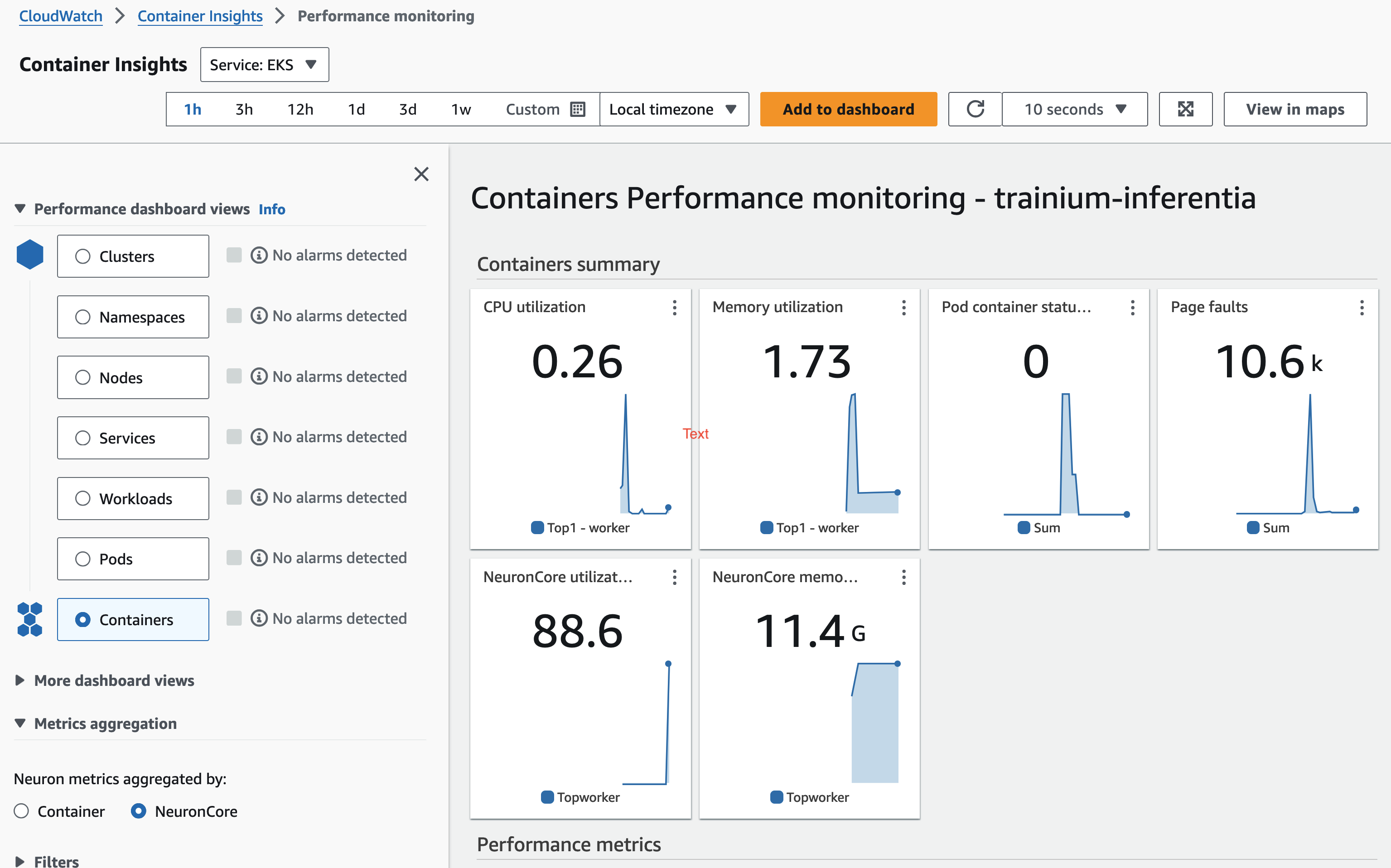Click the Add to dashboard button
The height and width of the screenshot is (868, 1391).
tap(848, 109)
